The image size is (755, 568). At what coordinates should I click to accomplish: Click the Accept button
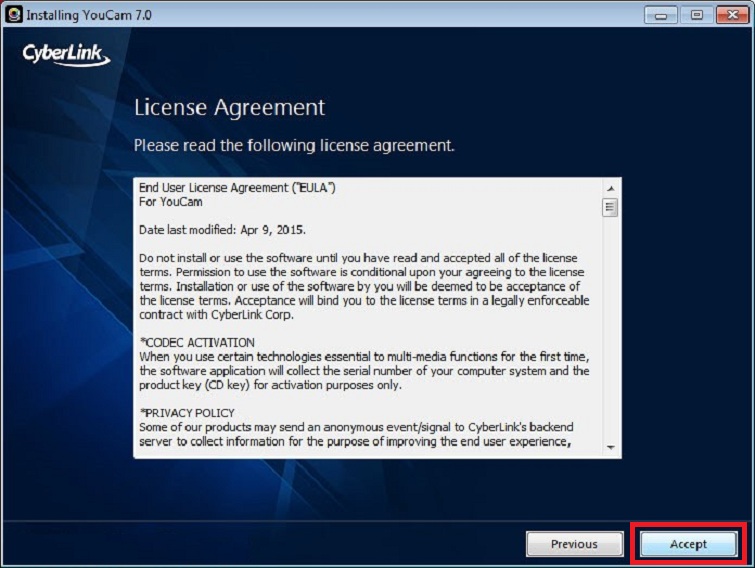pos(688,544)
